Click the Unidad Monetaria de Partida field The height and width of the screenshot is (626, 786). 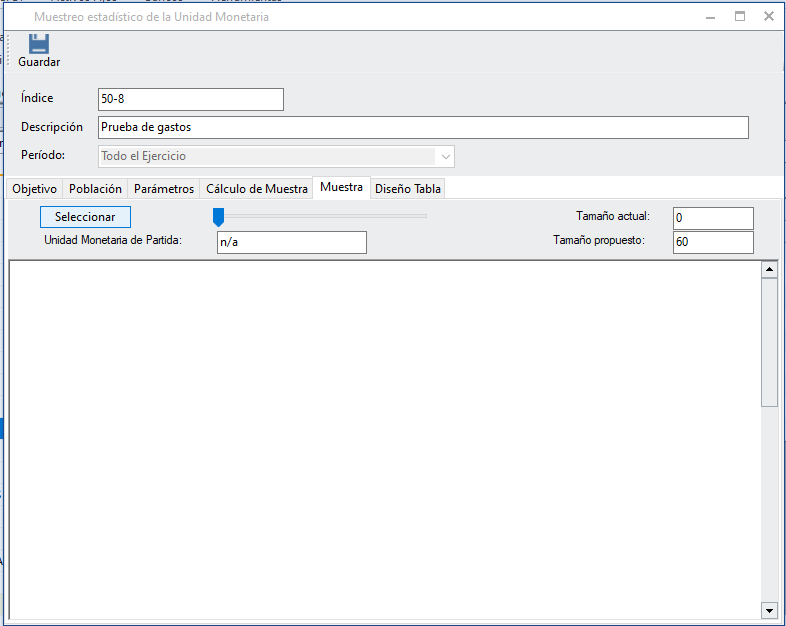coord(291,242)
